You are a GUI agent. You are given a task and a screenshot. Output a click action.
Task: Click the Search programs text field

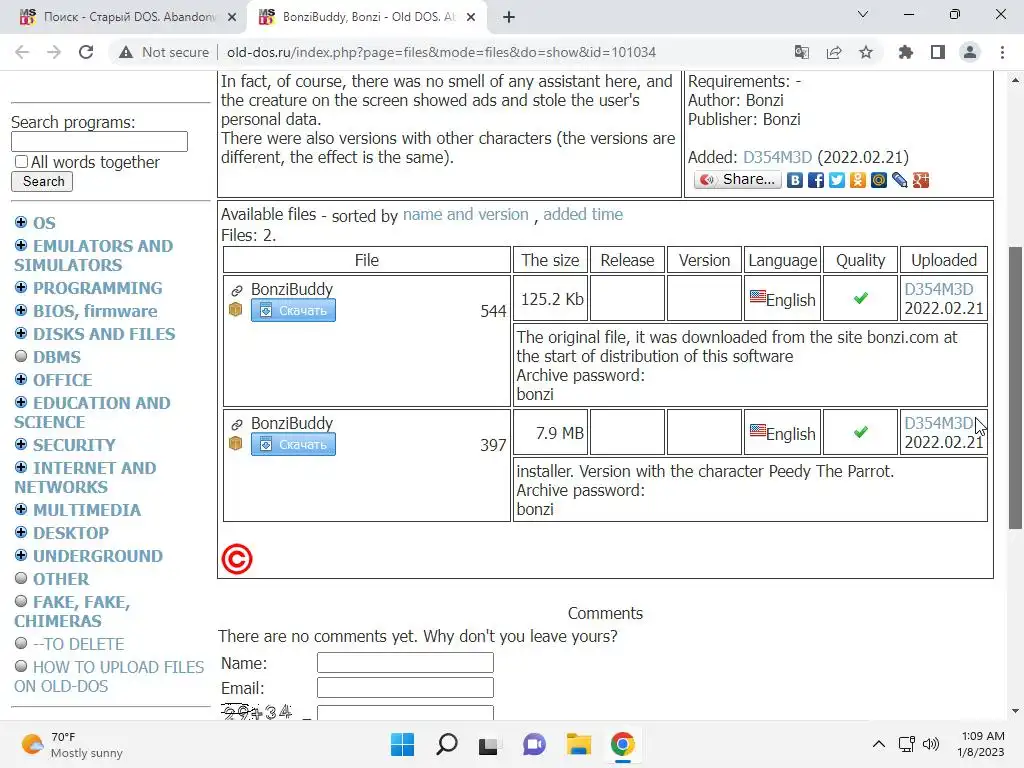pos(99,142)
